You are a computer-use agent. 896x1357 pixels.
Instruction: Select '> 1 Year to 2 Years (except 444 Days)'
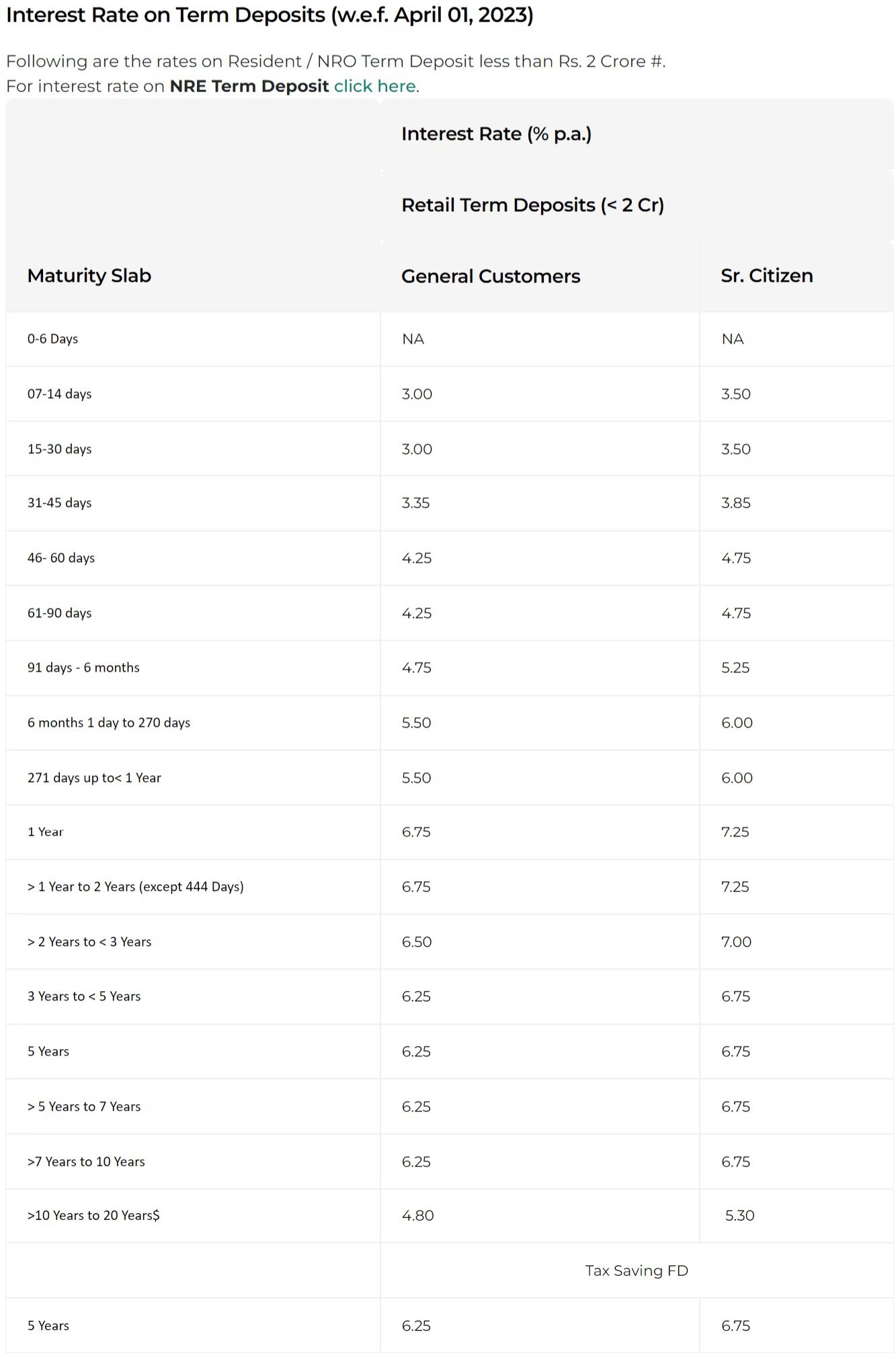tap(135, 887)
